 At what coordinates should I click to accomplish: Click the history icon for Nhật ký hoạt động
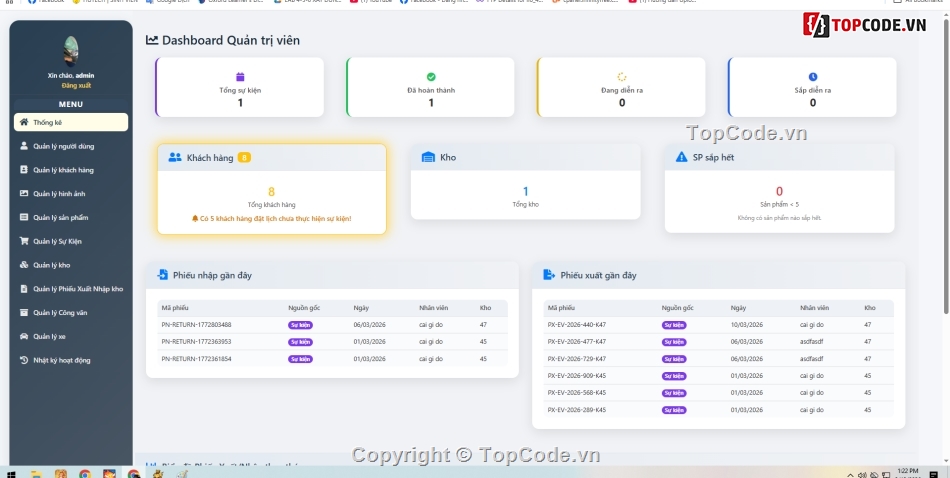[x=24, y=360]
